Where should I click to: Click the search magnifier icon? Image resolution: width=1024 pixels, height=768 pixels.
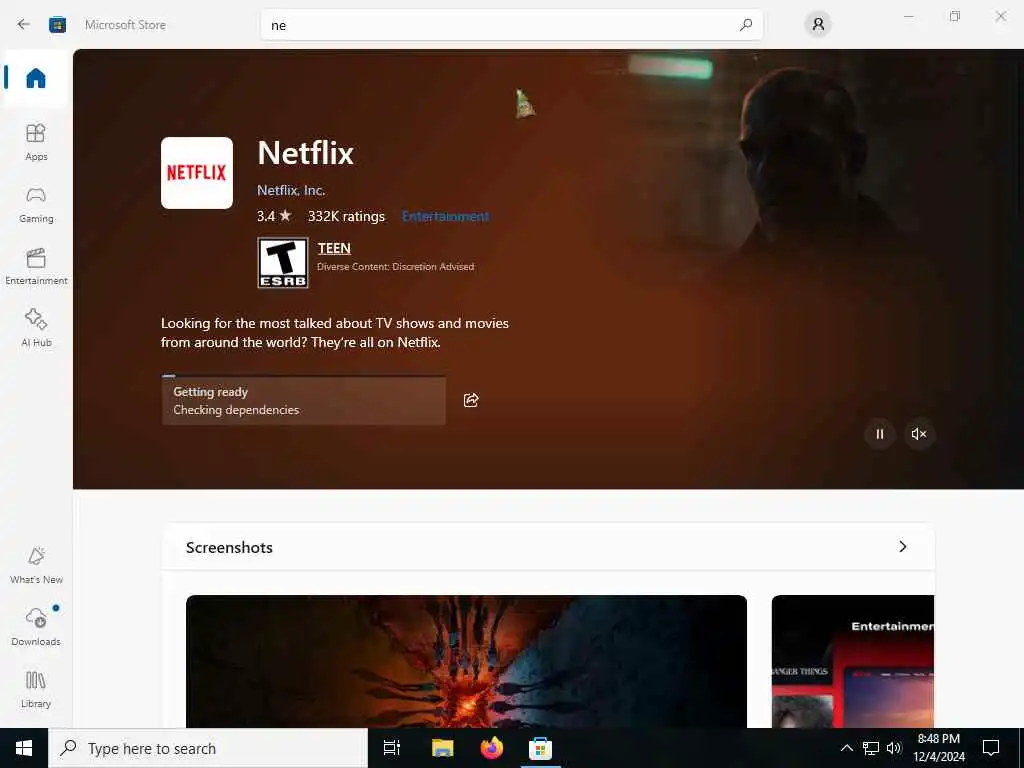click(746, 25)
